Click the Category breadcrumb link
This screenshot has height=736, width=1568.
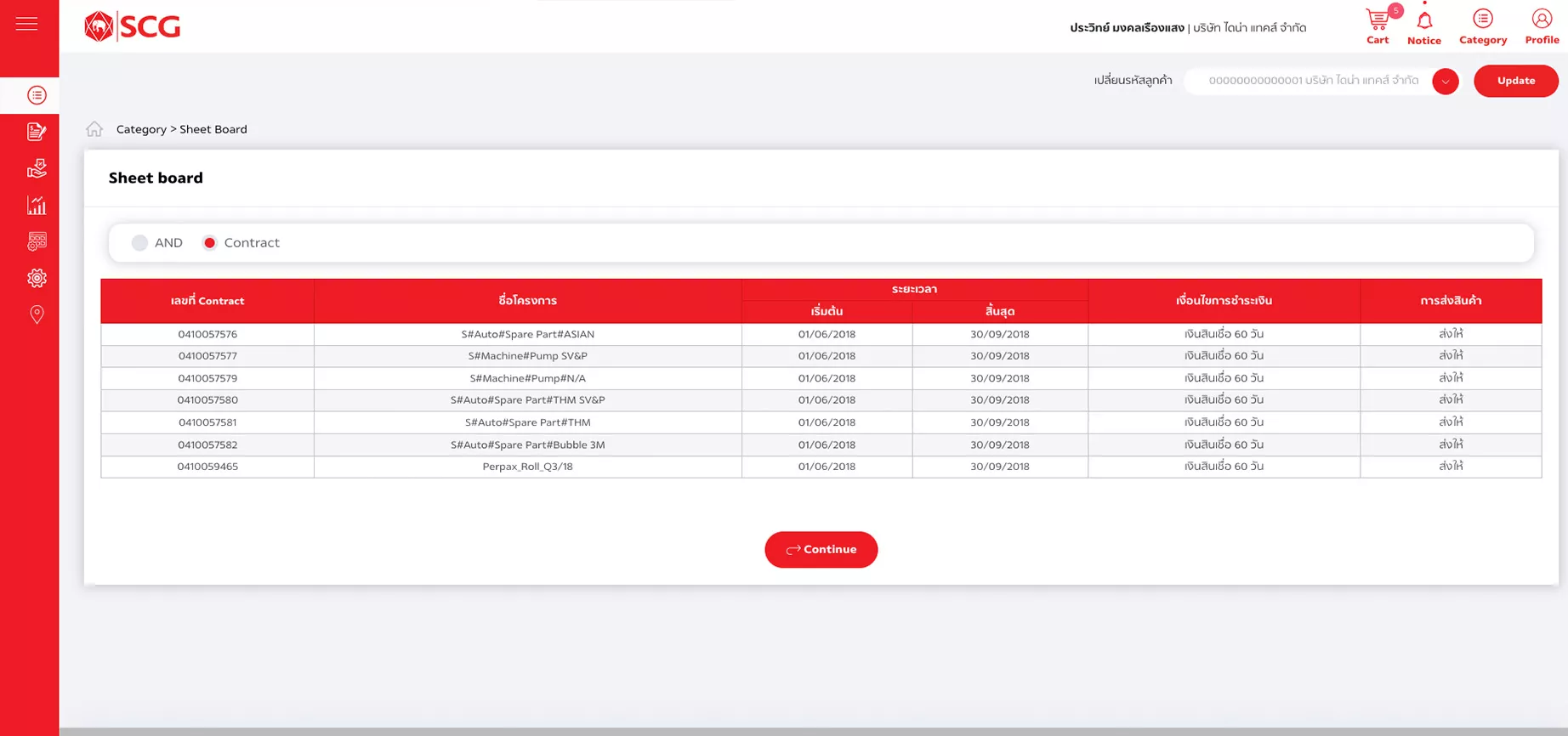click(141, 129)
